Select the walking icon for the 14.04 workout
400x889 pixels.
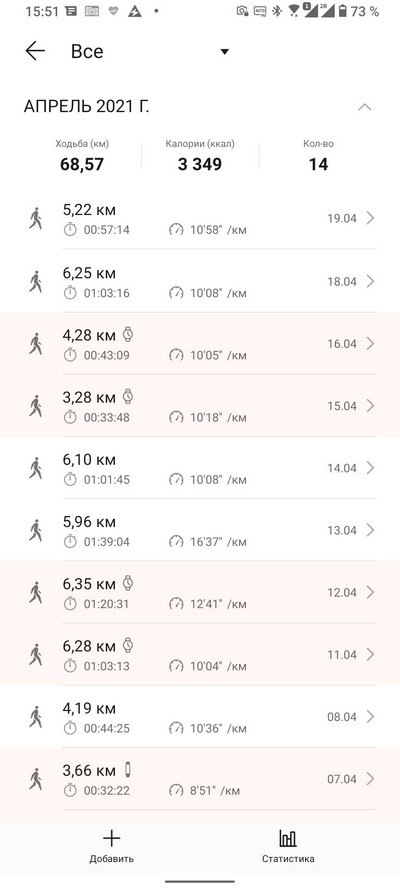tap(36, 468)
